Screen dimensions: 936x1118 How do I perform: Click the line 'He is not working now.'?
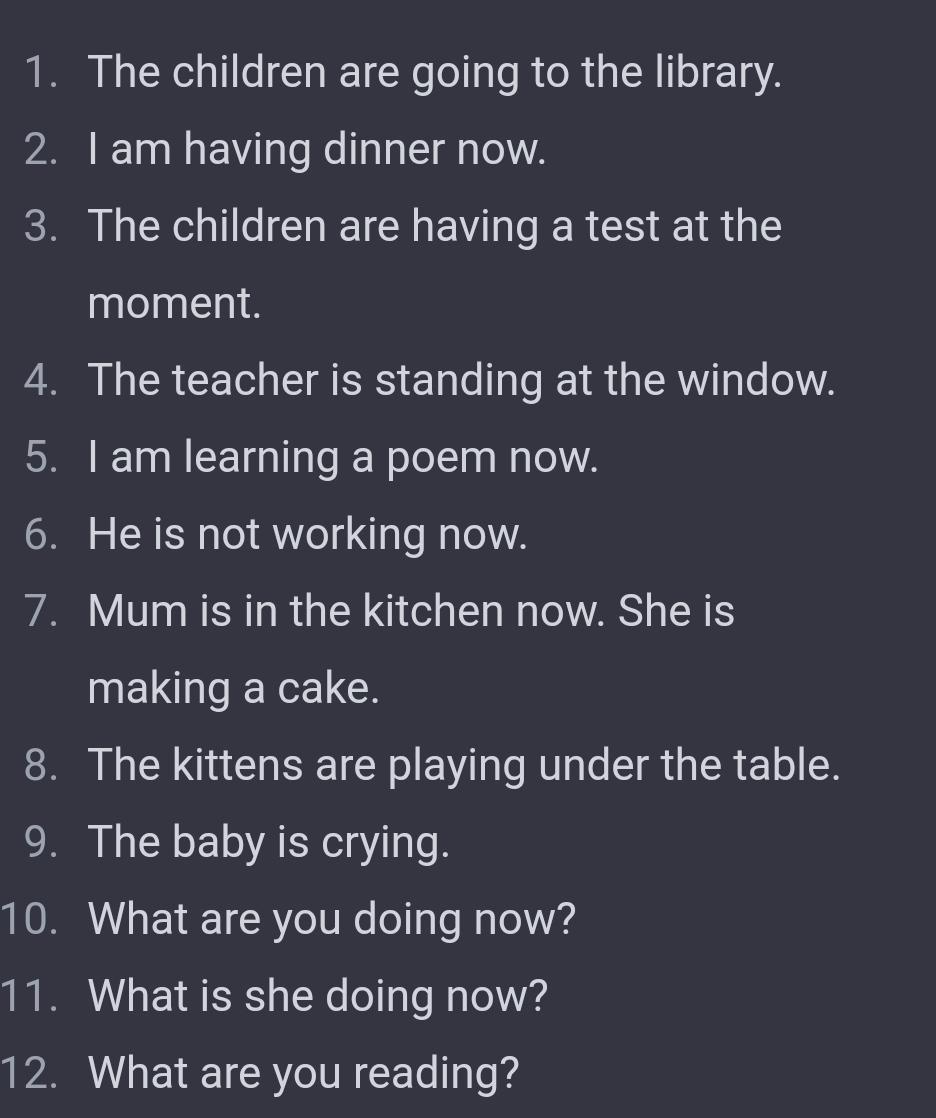tap(307, 534)
